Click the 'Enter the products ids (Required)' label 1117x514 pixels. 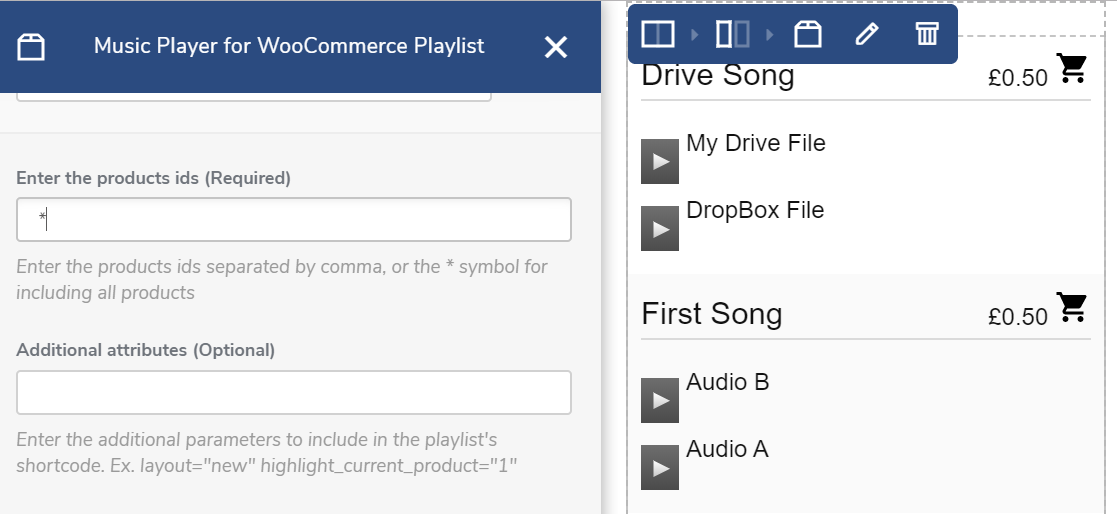[153, 178]
